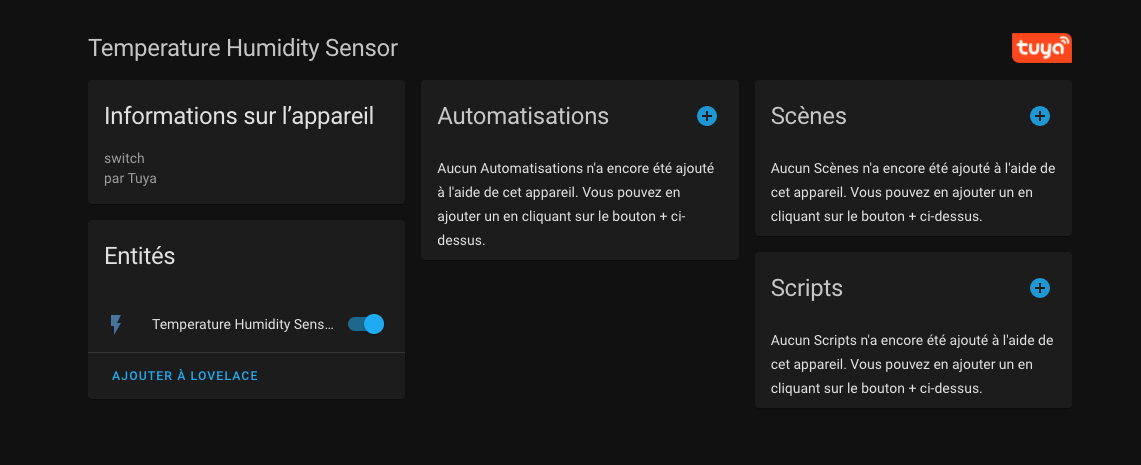Screen dimensions: 1141x465
Task: Click the Informations sur l'appareil heading
Action: (x=239, y=116)
